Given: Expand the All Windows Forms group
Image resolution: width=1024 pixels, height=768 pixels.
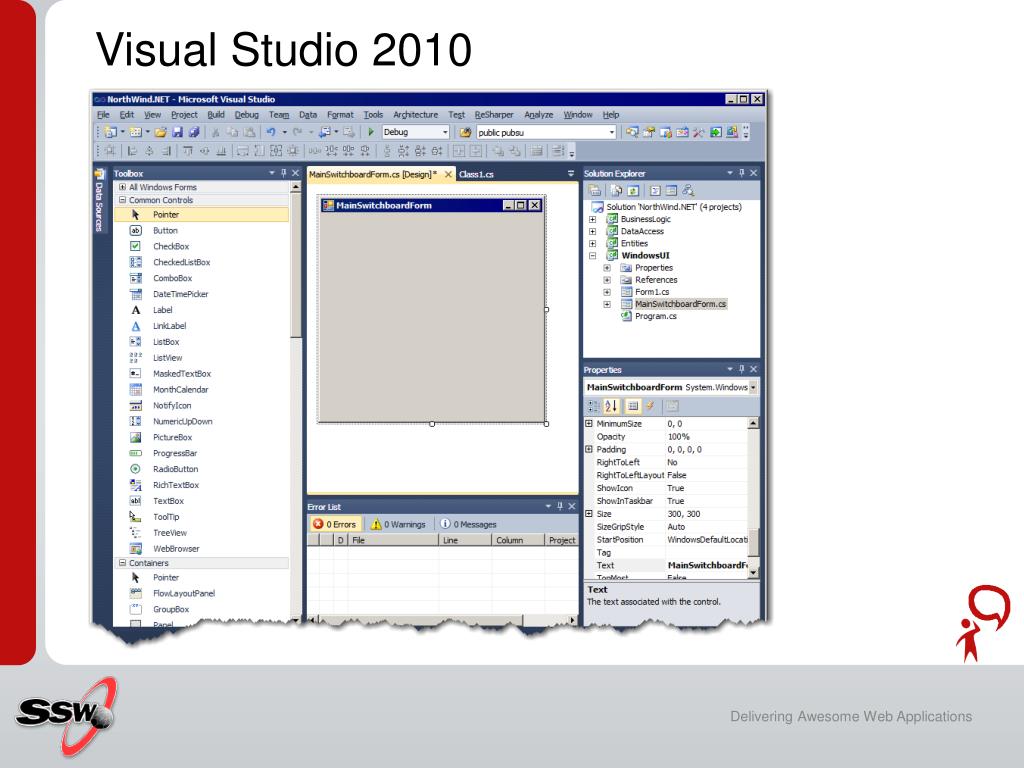Looking at the screenshot, I should [122, 187].
